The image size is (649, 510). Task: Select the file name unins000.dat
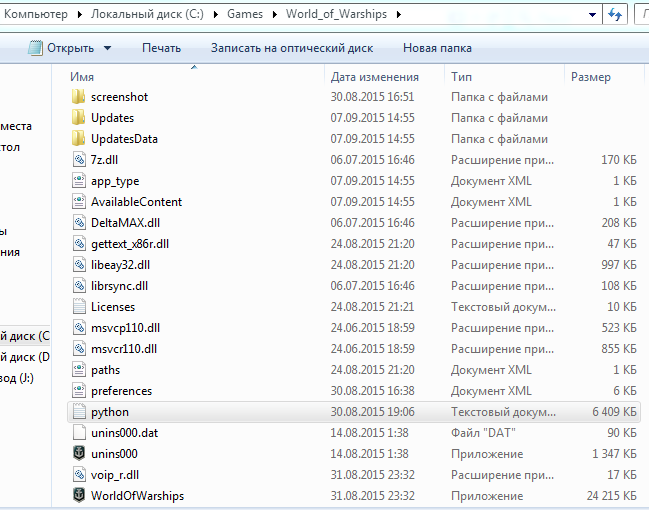pyautogui.click(x=125, y=433)
